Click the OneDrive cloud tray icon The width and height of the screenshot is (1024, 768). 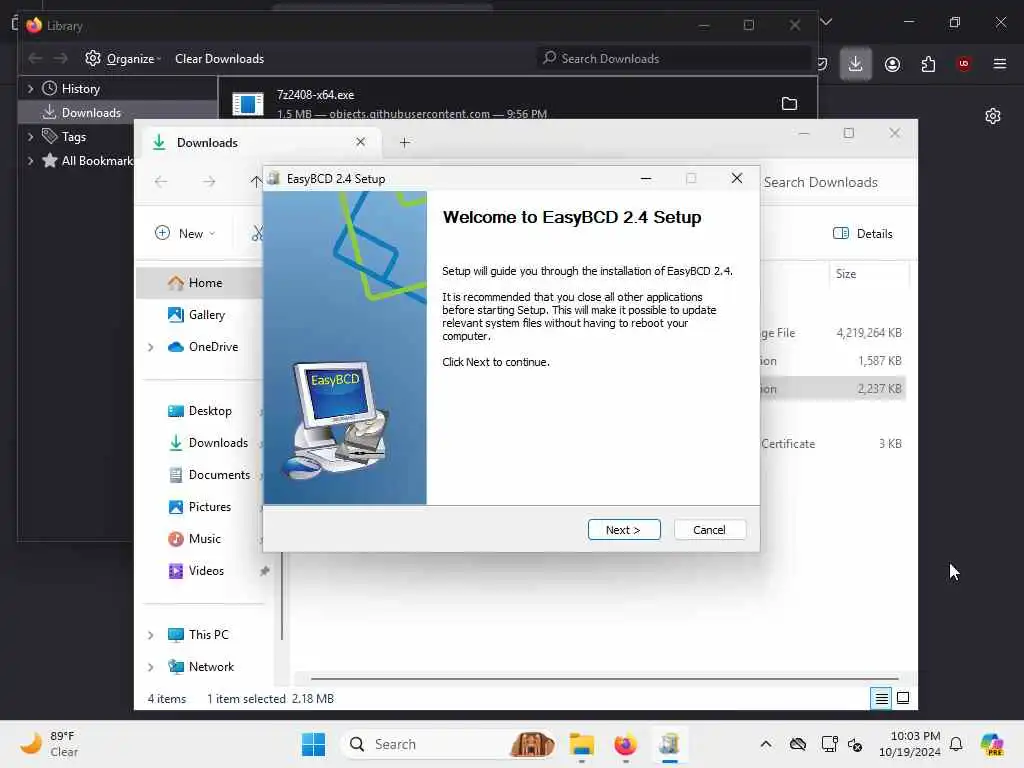pyautogui.click(x=798, y=744)
